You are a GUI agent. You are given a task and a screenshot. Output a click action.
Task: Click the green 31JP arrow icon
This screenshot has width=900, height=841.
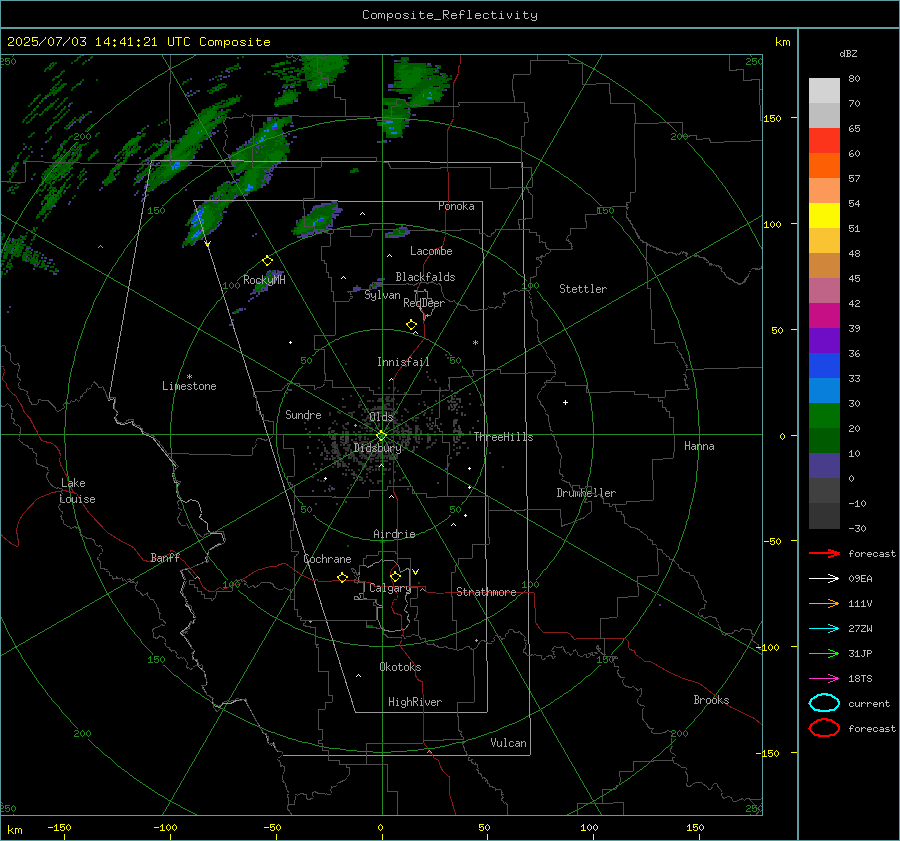pos(824,653)
